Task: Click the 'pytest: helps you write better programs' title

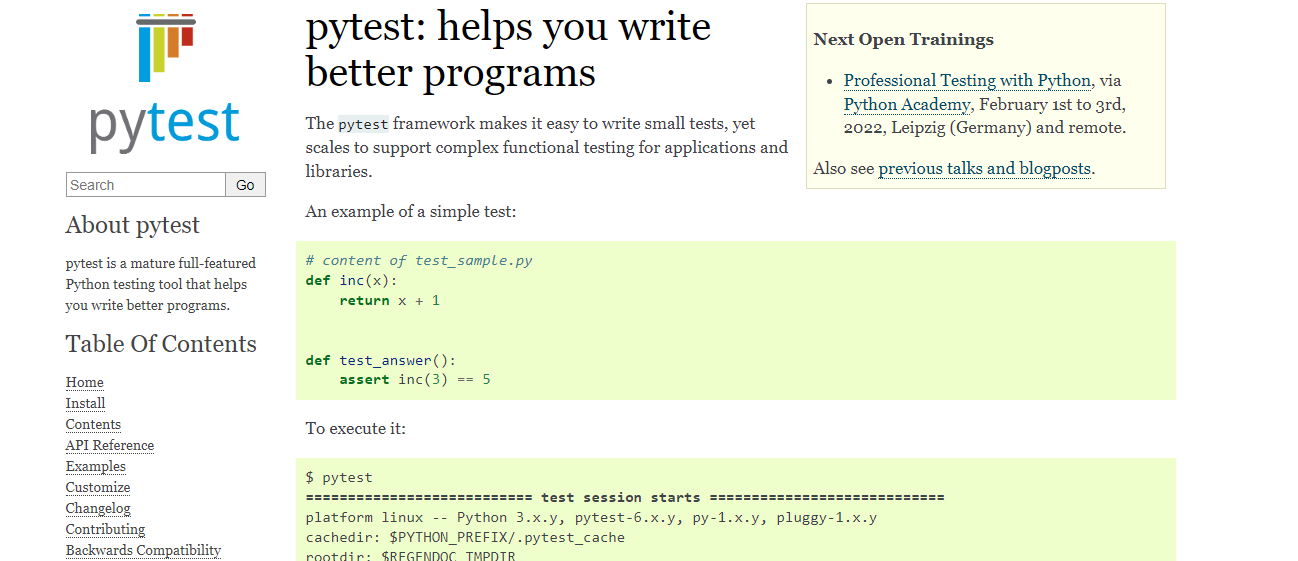Action: [x=508, y=49]
